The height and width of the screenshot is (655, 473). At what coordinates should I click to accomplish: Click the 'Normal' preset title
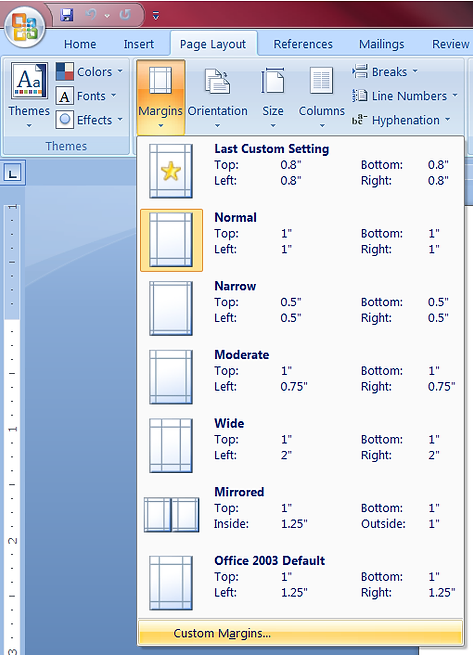click(235, 217)
